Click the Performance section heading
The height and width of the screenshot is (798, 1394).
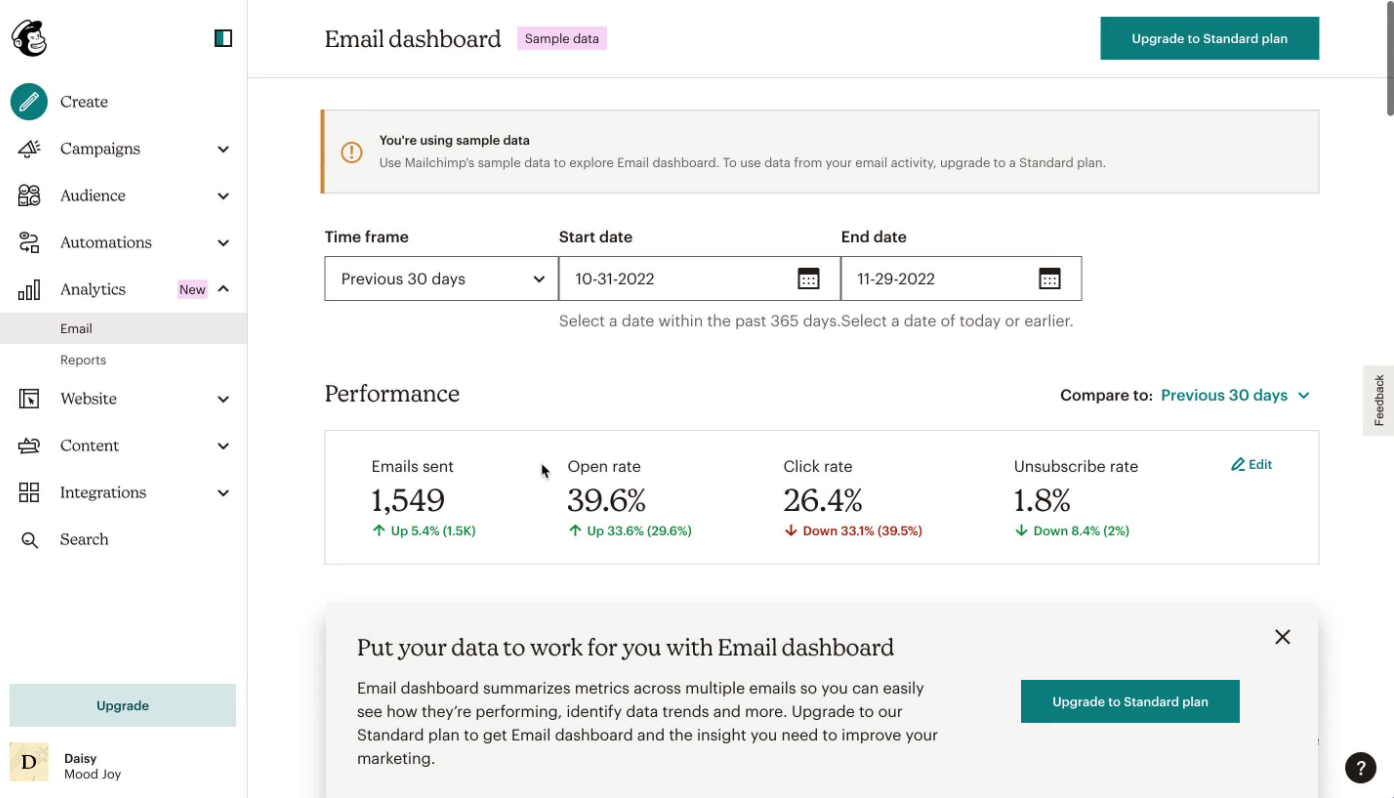click(x=392, y=394)
